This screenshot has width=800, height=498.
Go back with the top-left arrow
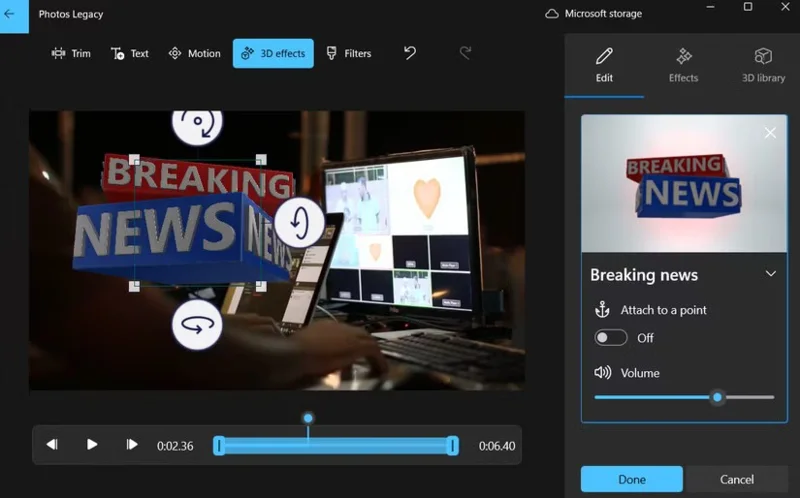pos(14,16)
